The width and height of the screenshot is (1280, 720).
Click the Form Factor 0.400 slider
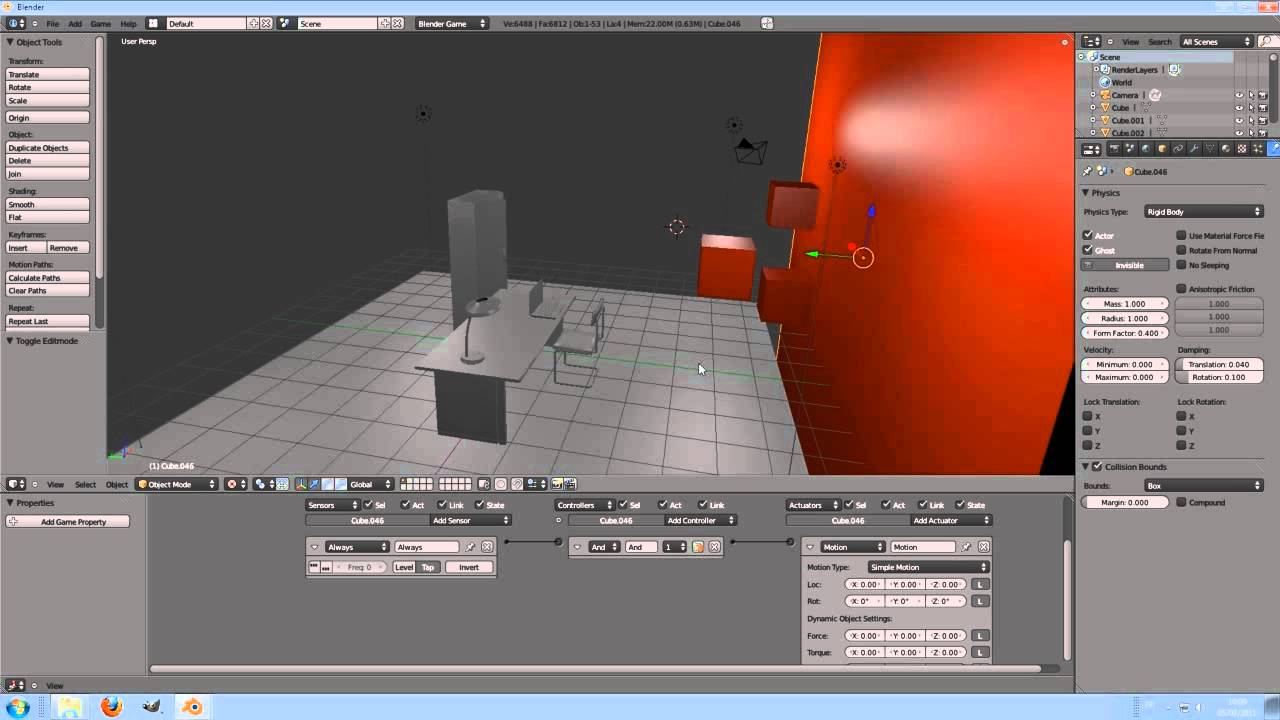[x=1125, y=333]
